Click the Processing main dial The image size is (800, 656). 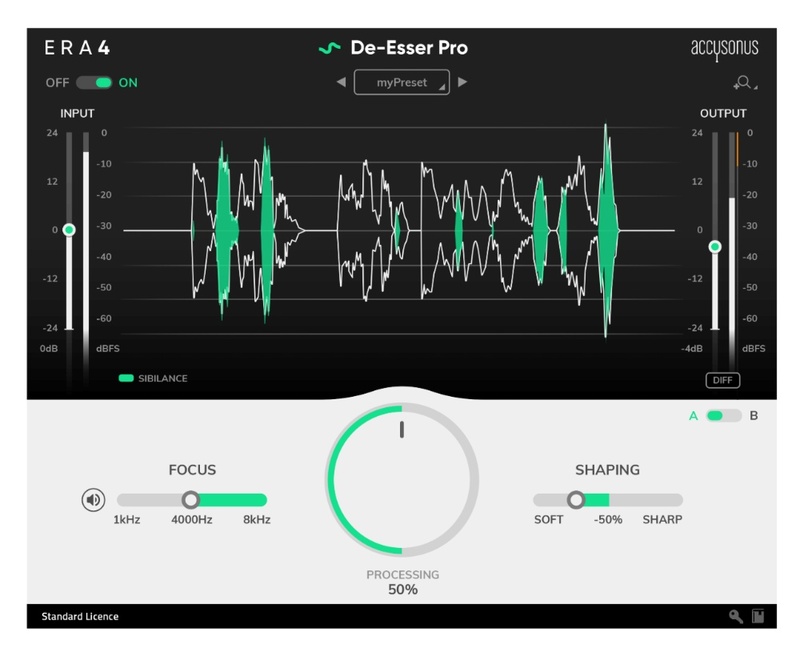pos(402,480)
